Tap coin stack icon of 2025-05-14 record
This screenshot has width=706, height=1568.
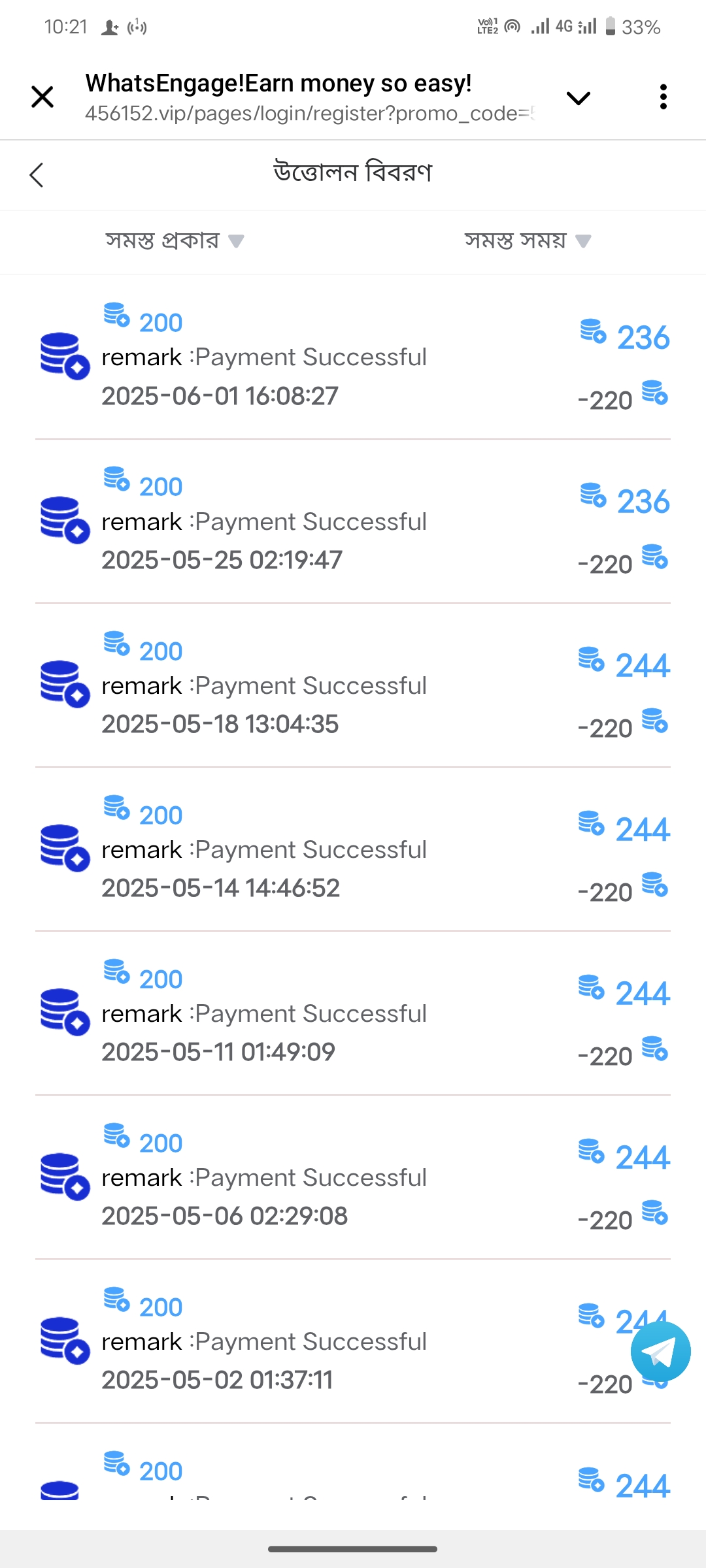click(64, 847)
